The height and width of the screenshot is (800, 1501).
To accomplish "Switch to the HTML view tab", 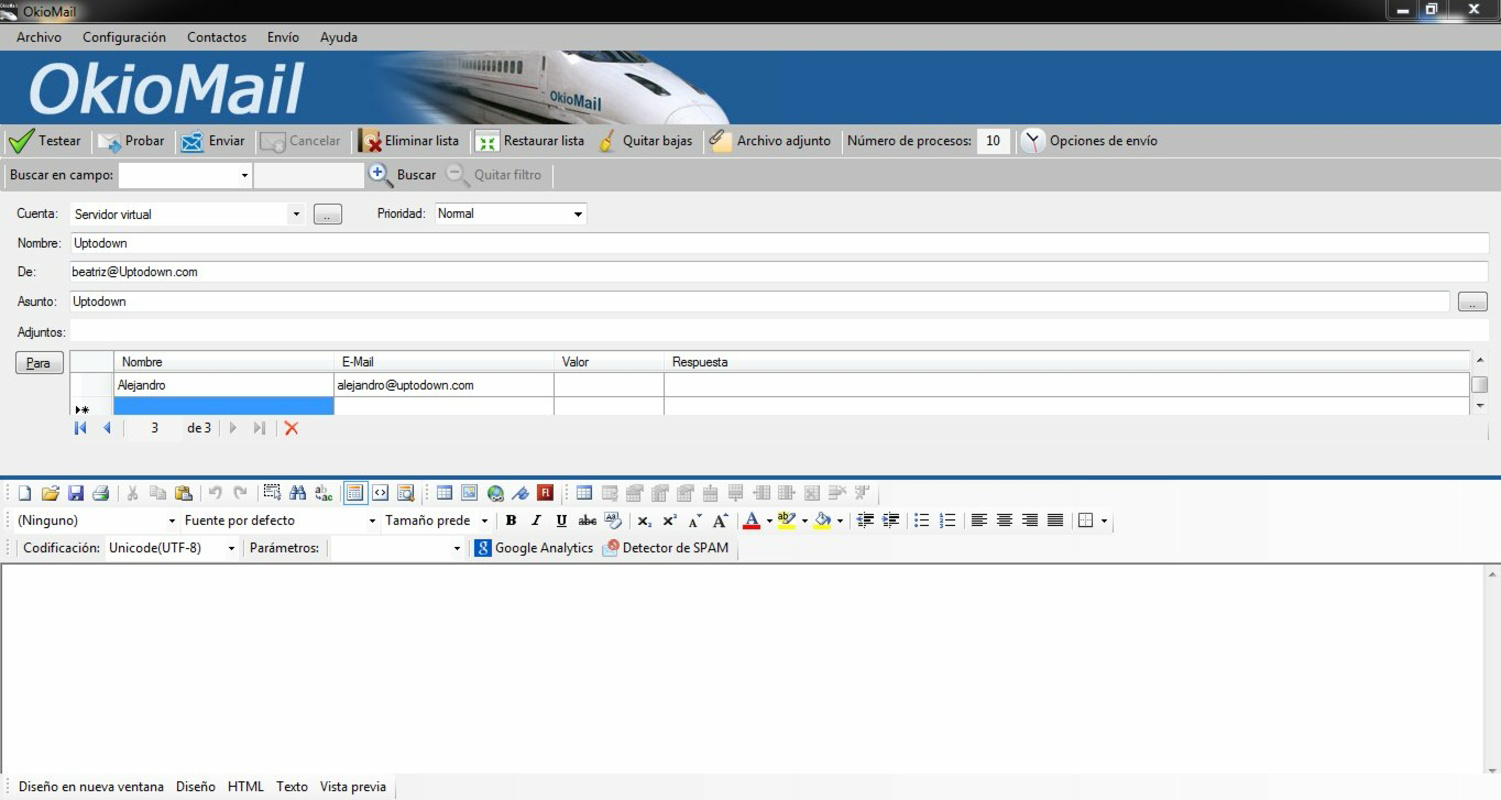I will click(245, 787).
